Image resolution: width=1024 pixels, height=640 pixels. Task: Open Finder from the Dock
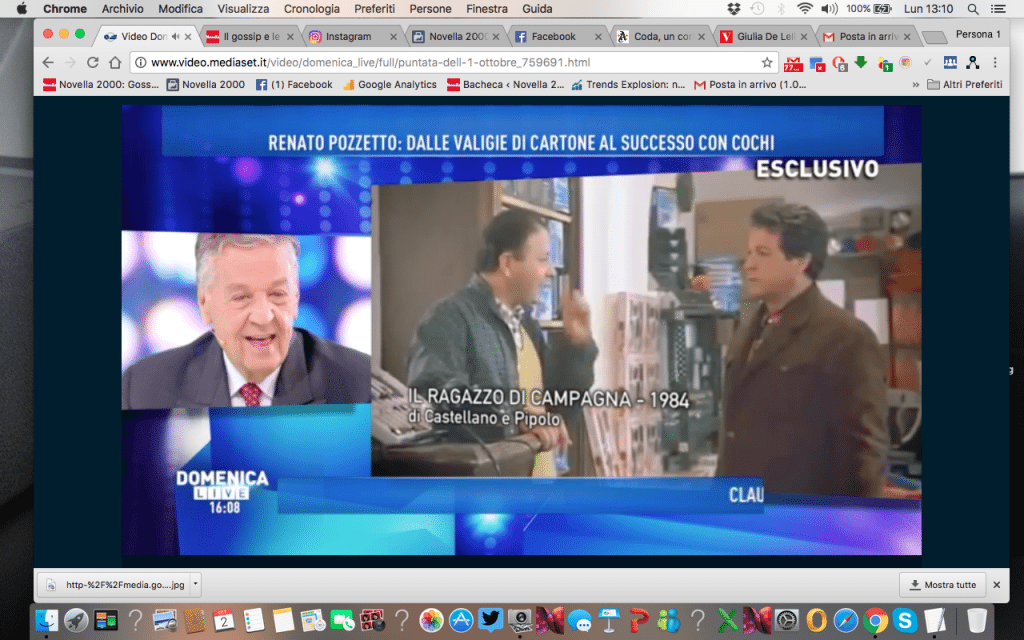(x=46, y=620)
